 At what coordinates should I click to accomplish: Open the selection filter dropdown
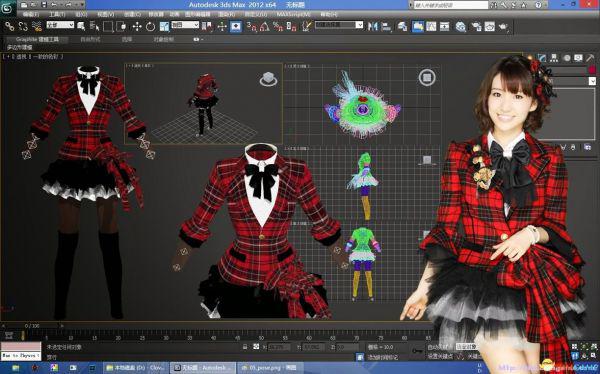coord(60,25)
